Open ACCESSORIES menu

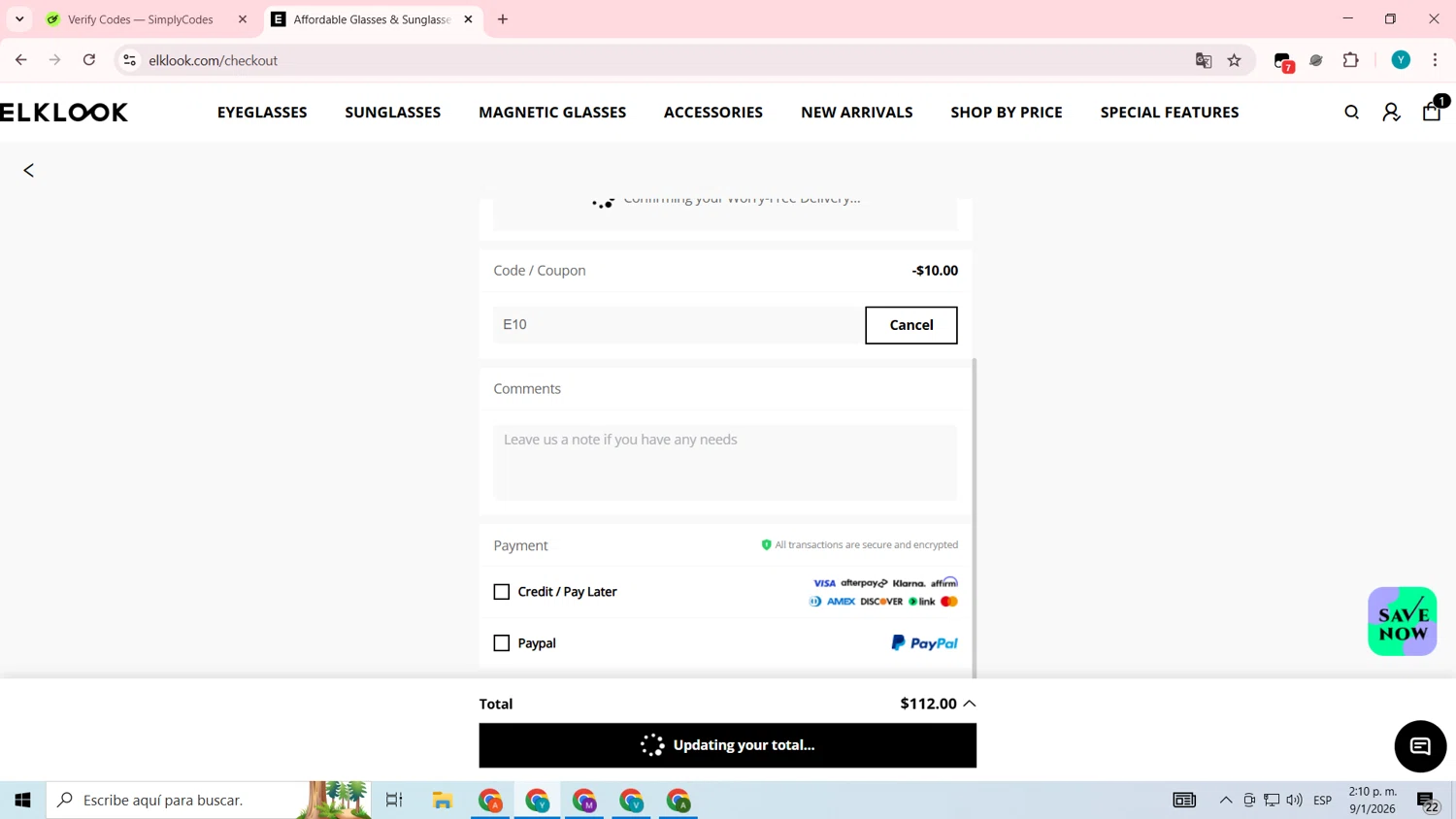click(x=713, y=113)
